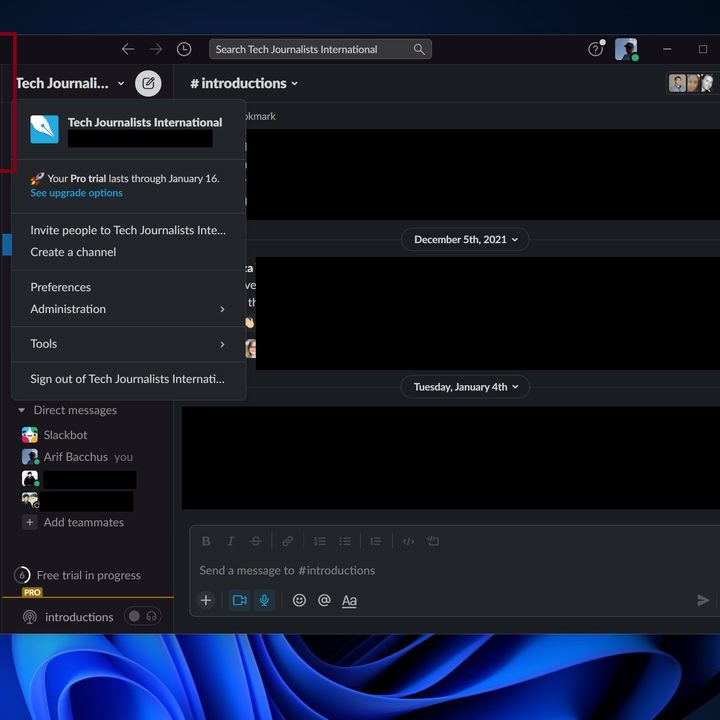Go back with the left arrow

[128, 49]
